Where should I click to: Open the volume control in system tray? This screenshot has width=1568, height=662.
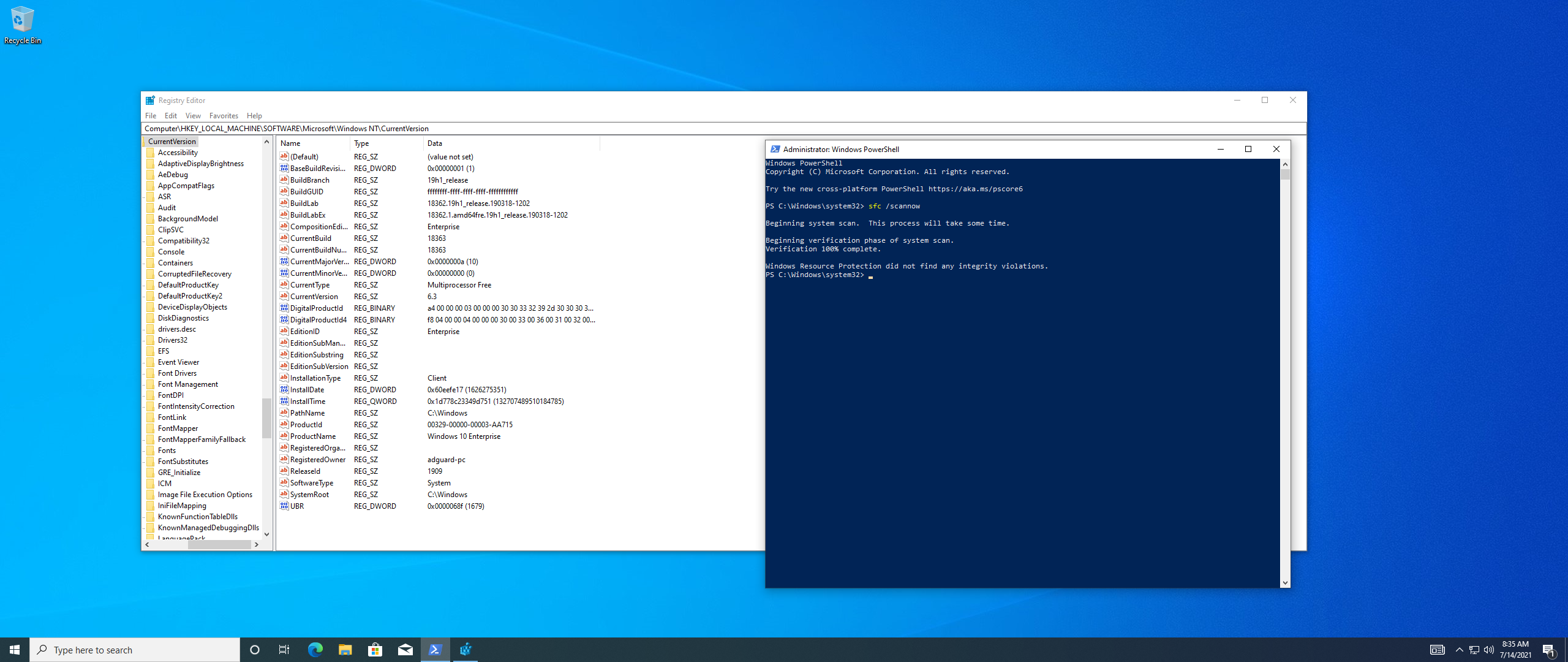click(x=1489, y=650)
